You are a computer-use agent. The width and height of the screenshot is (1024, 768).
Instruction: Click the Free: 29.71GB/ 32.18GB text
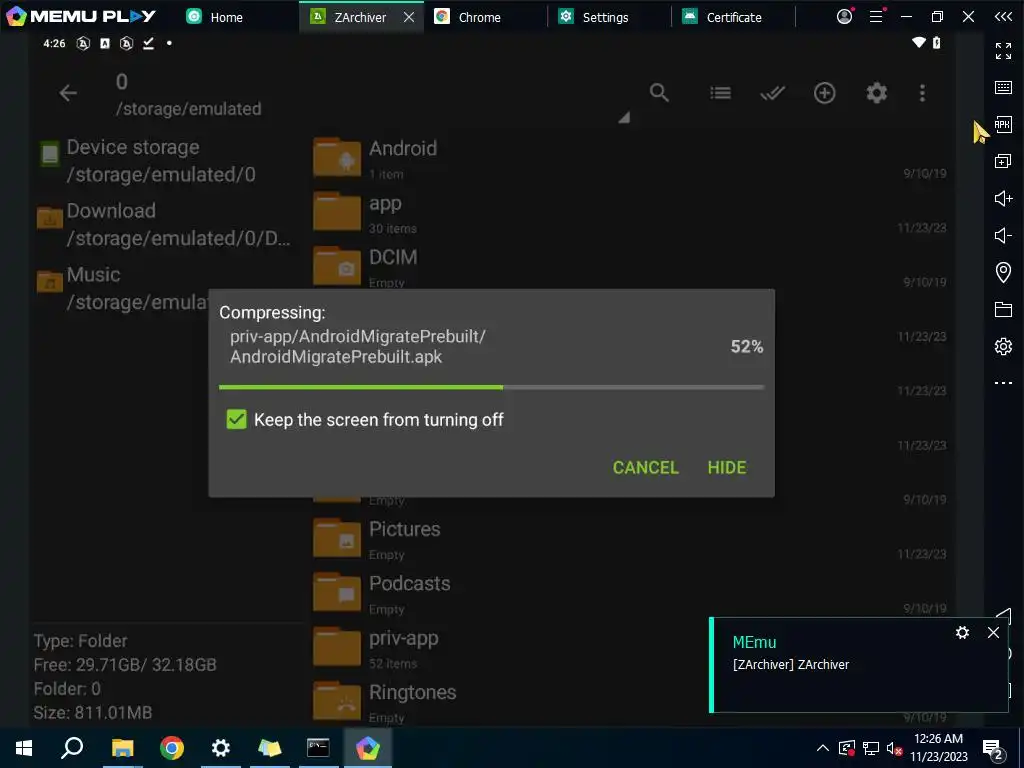[125, 665]
